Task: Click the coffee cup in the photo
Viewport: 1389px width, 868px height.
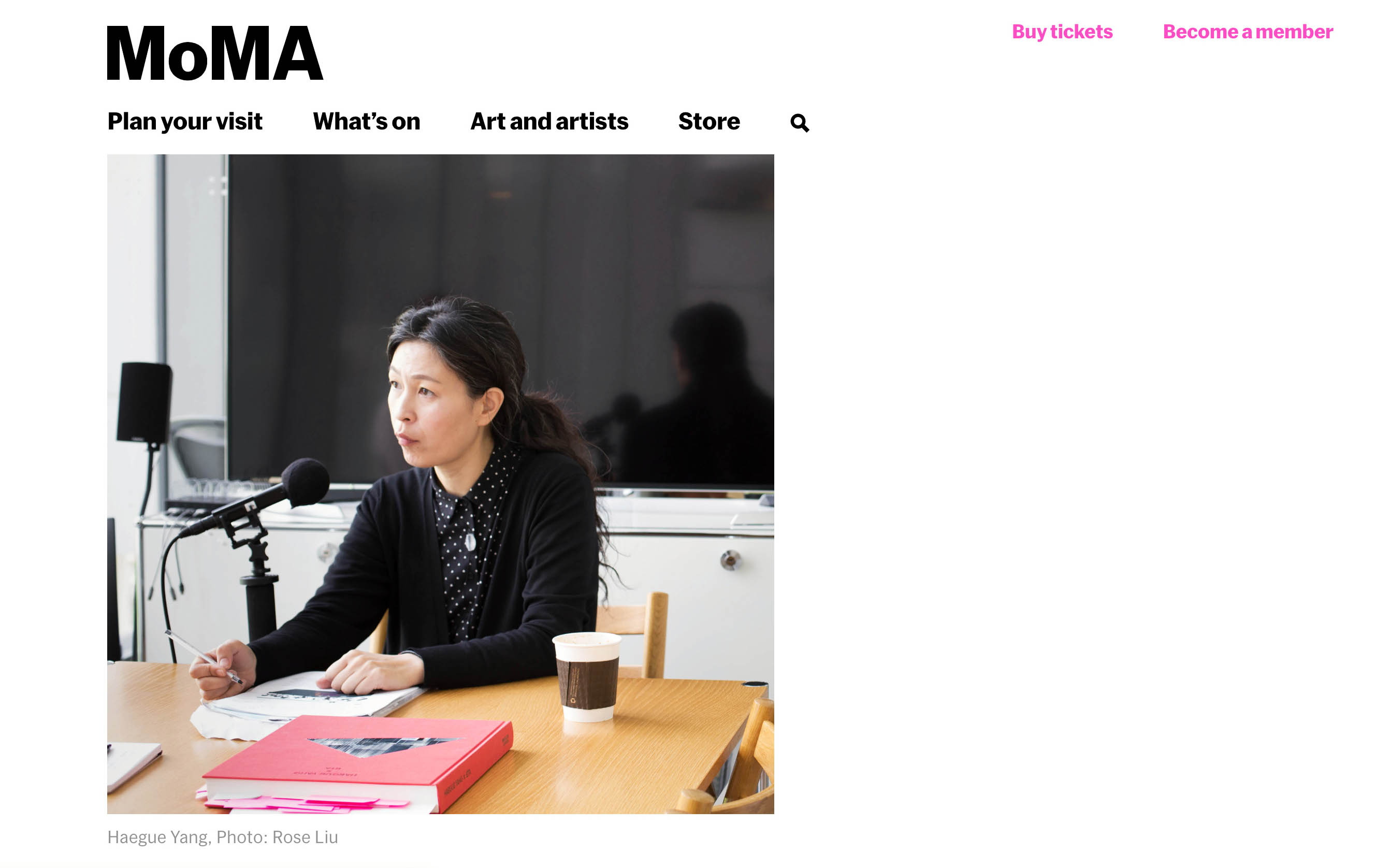Action: [587, 677]
